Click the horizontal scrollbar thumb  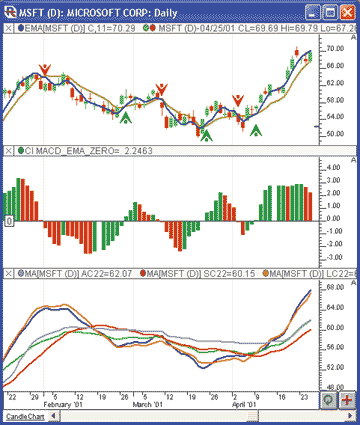click(253, 416)
